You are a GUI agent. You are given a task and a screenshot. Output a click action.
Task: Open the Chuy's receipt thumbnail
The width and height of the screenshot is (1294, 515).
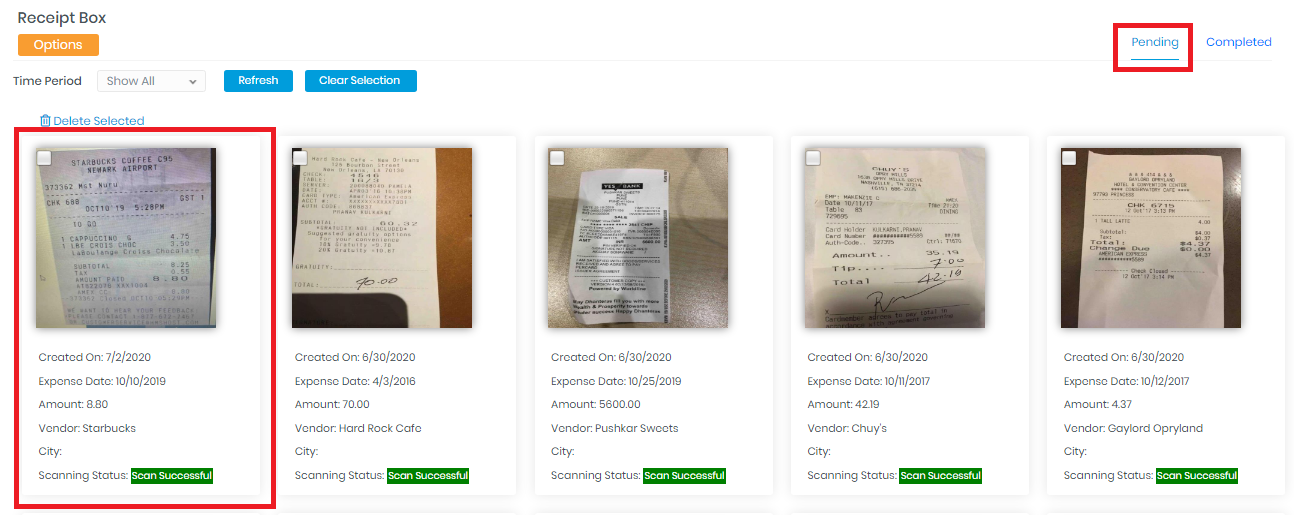894,238
